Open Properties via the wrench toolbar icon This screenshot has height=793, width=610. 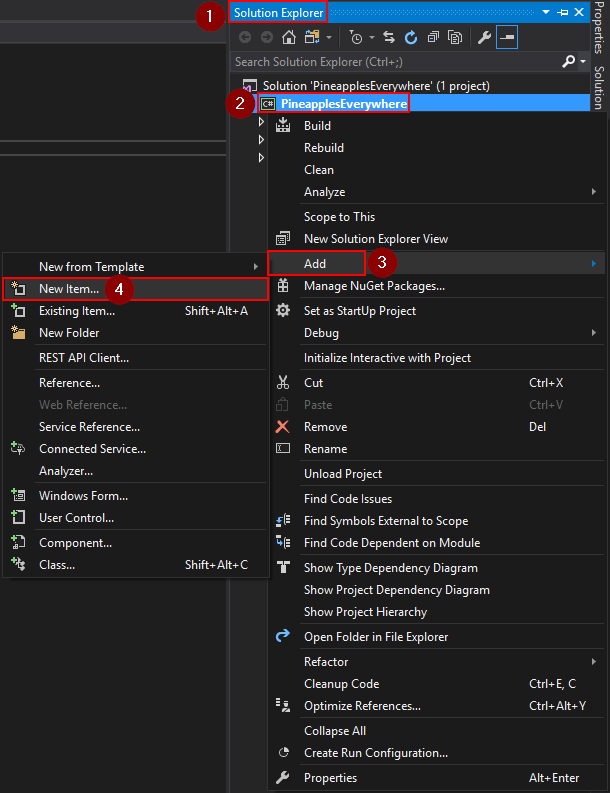(x=485, y=38)
